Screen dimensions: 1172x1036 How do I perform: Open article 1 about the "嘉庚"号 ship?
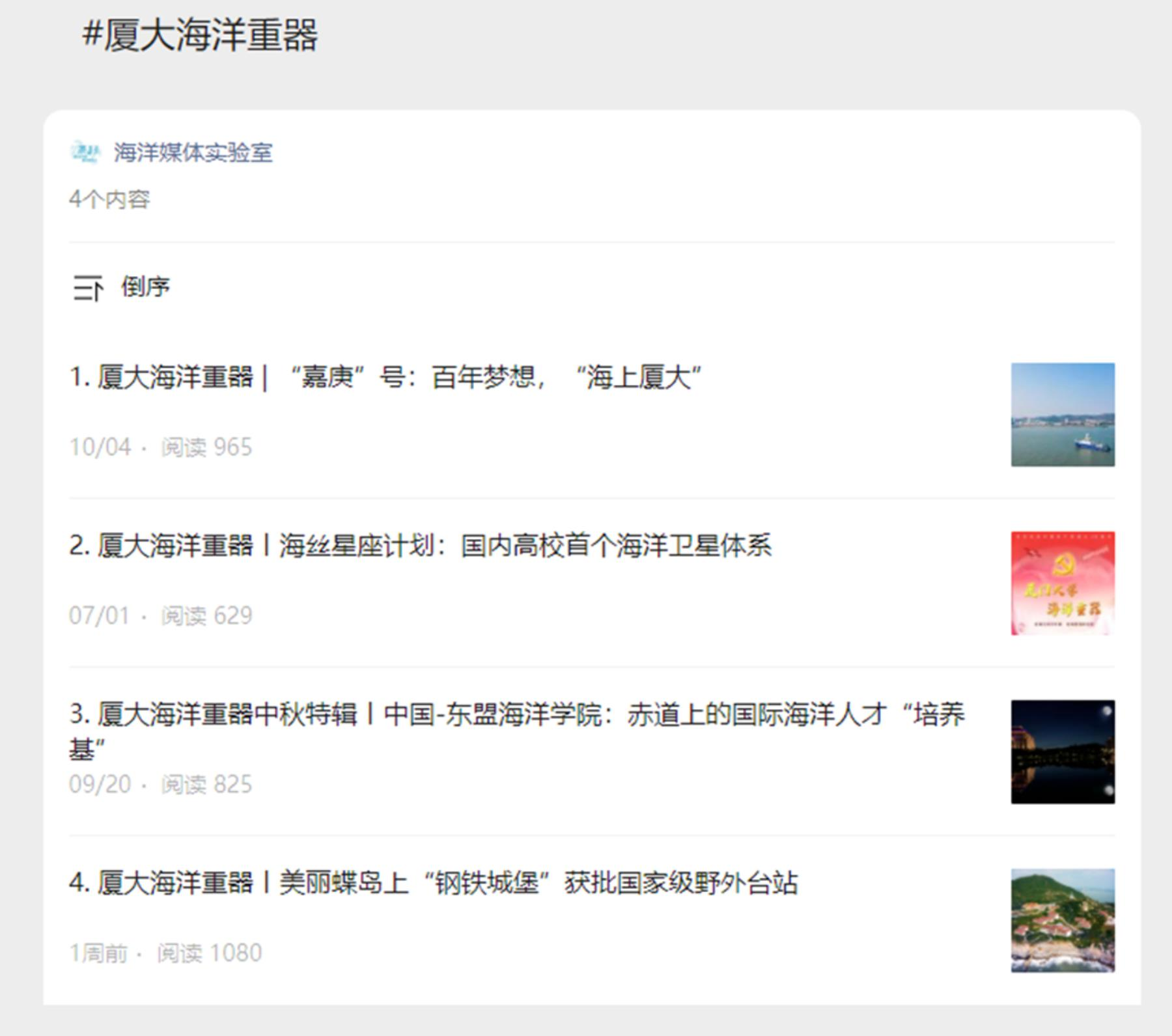(385, 377)
